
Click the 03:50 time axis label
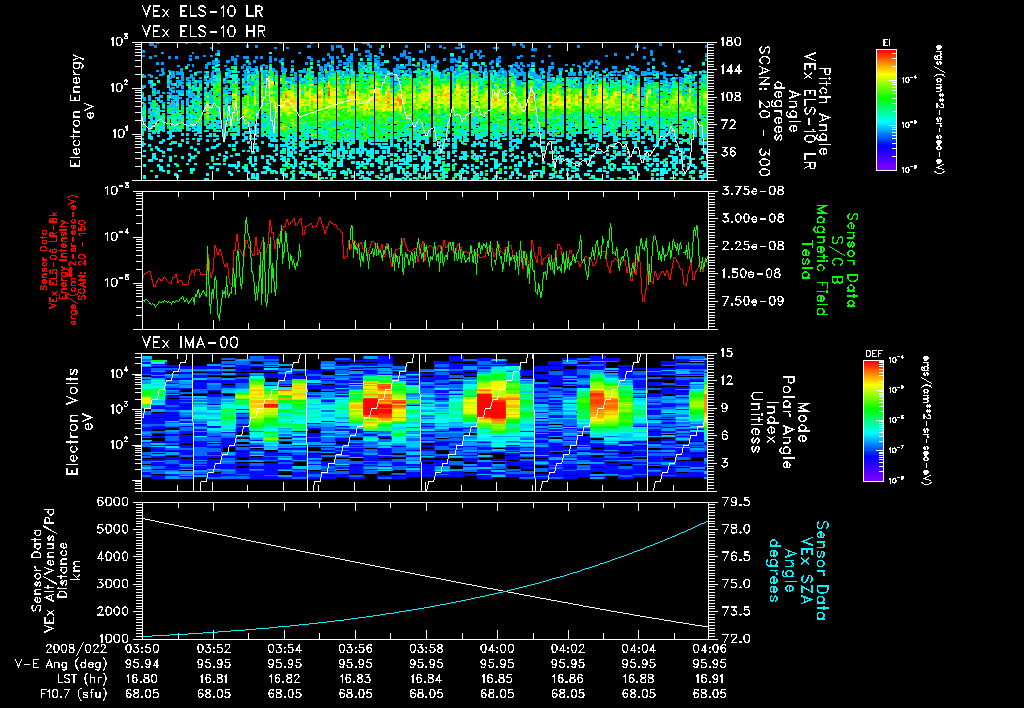point(142,649)
